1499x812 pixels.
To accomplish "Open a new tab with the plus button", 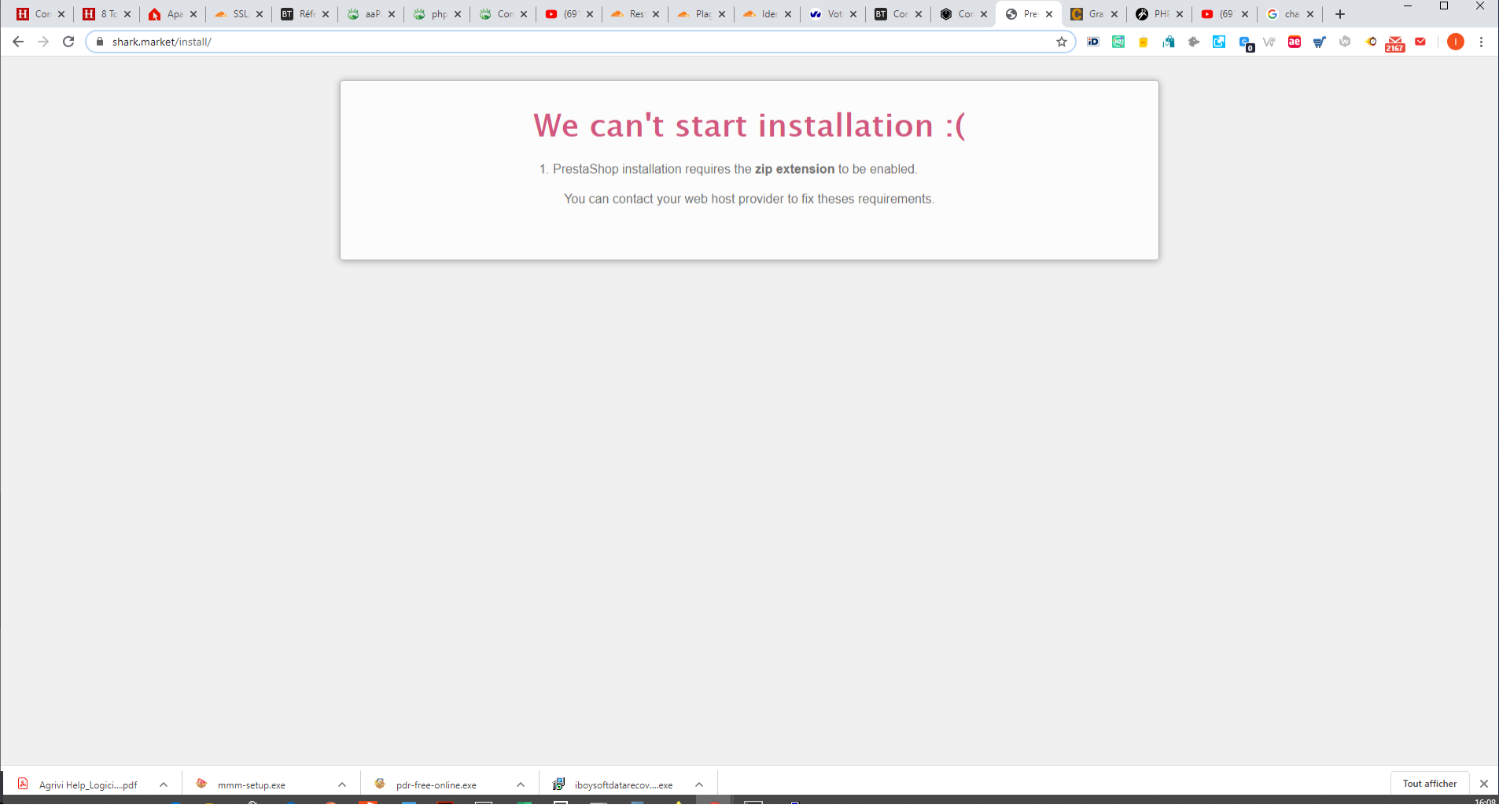I will coord(1339,13).
